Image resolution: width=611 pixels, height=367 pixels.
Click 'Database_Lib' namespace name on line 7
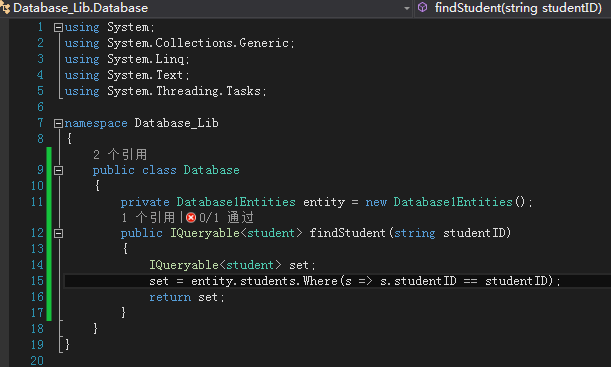[x=177, y=123]
